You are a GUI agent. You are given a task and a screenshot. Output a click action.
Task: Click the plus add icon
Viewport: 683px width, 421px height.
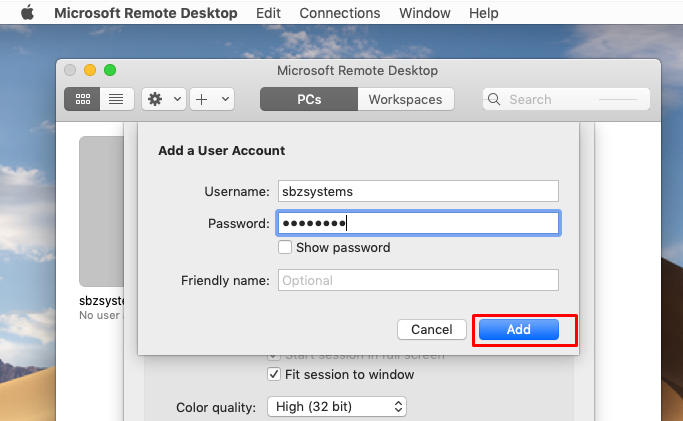click(202, 99)
